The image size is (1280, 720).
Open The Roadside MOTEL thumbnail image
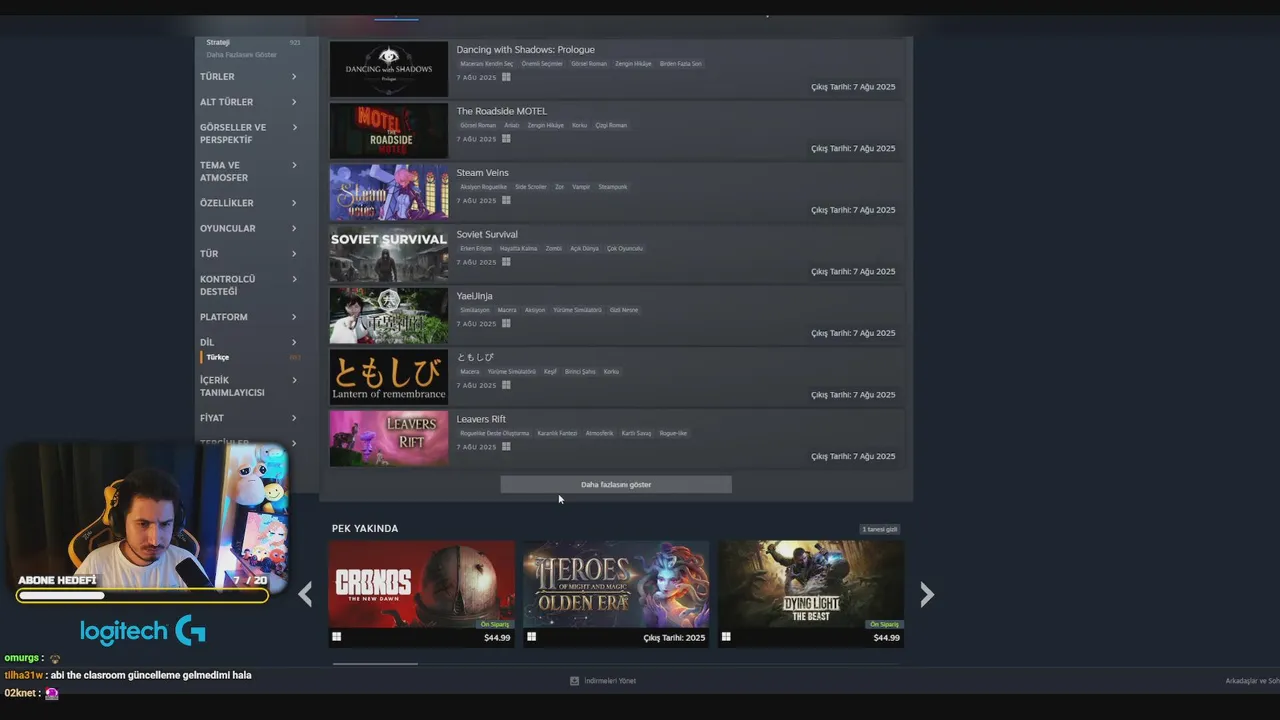pos(389,131)
